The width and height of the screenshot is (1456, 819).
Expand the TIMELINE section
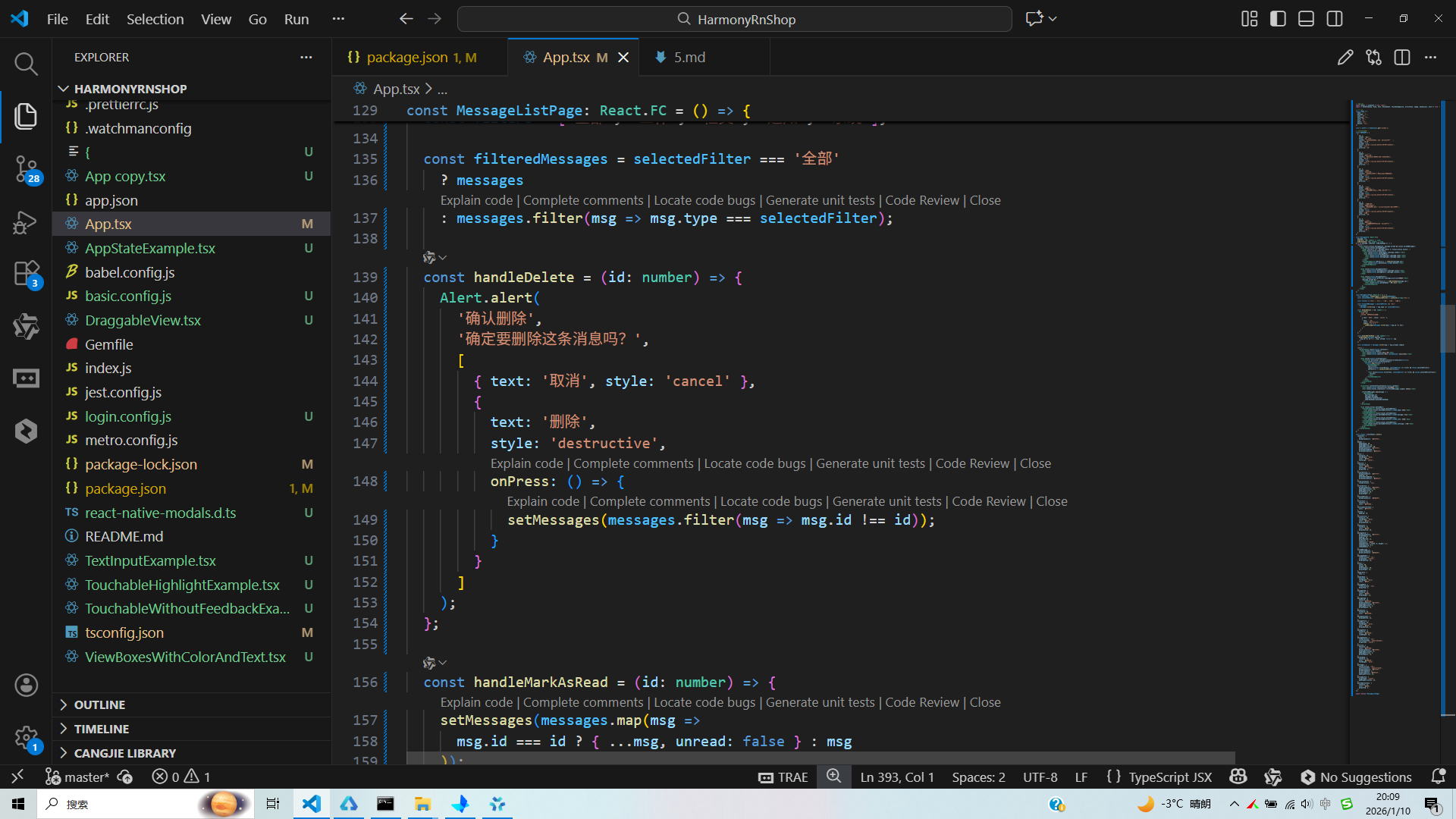tap(101, 729)
